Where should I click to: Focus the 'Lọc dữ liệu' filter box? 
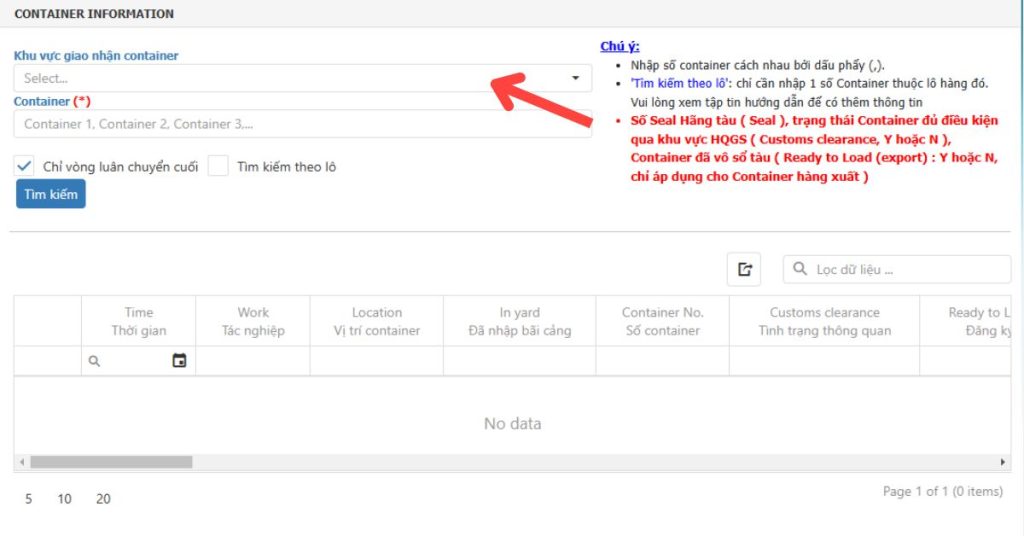tap(897, 269)
